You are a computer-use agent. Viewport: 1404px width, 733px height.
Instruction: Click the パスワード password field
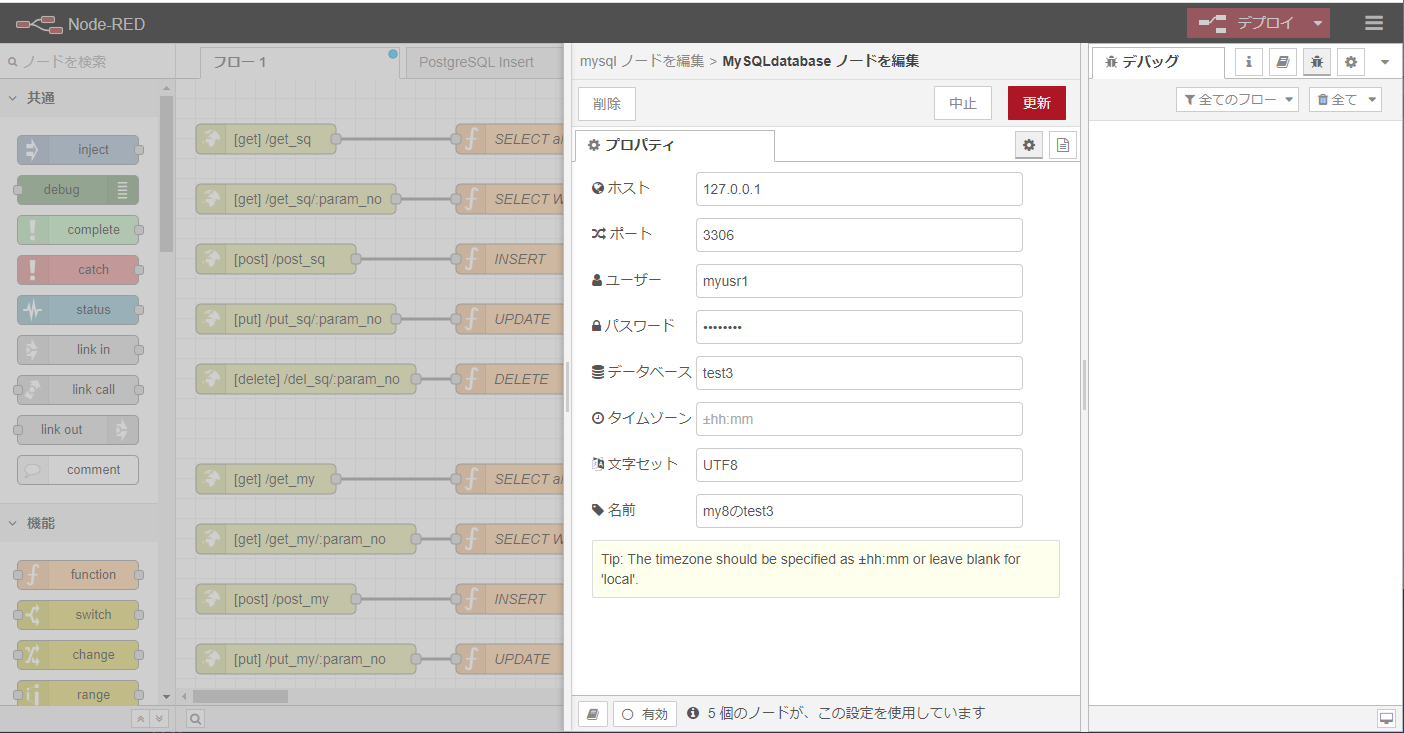859,327
